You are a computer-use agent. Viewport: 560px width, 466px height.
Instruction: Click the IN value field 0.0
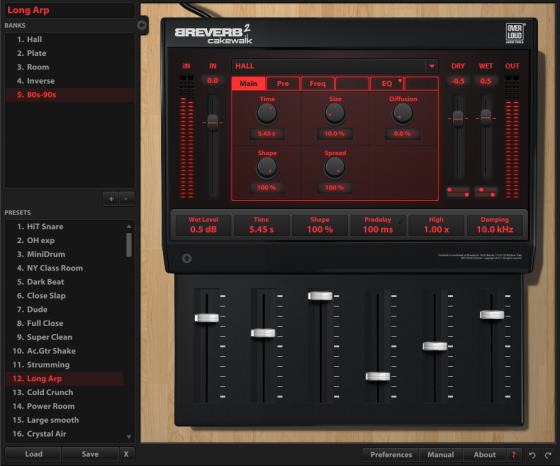click(212, 81)
